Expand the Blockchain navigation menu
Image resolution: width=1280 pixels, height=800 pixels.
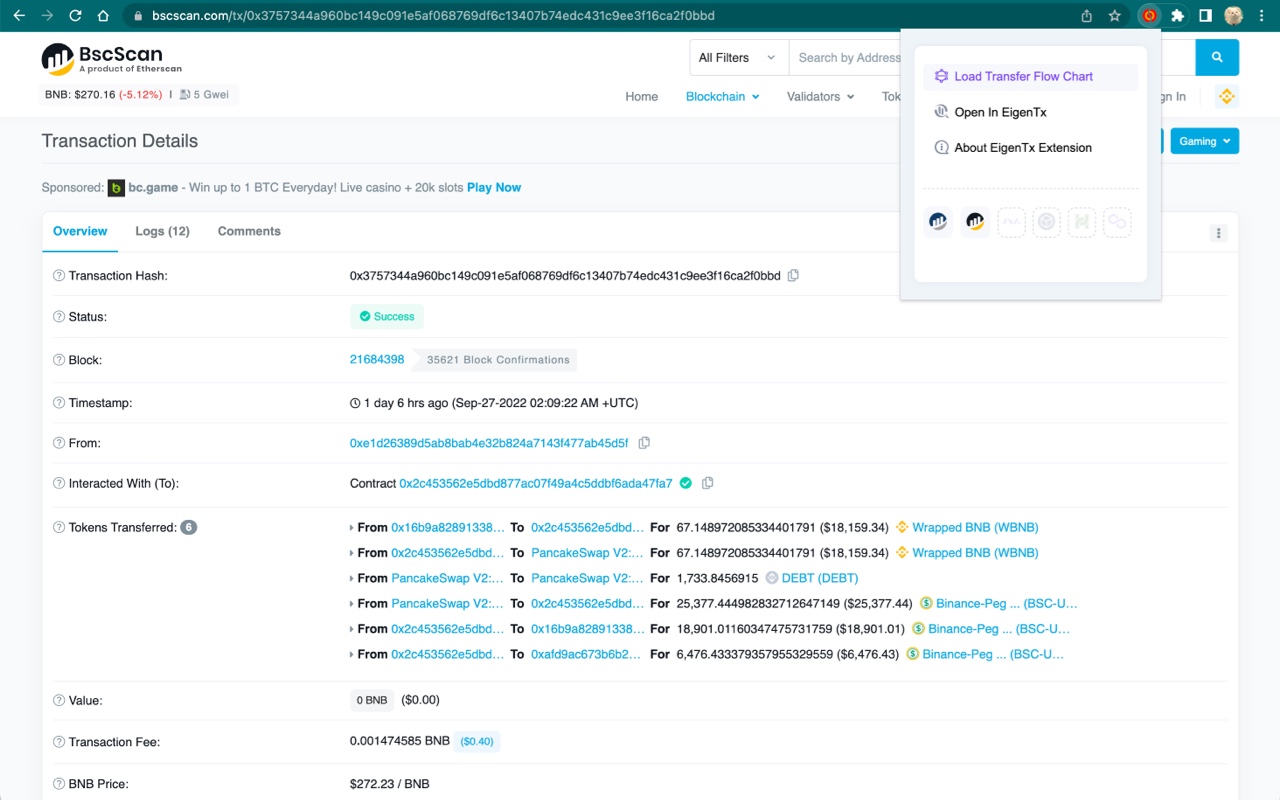tap(722, 97)
